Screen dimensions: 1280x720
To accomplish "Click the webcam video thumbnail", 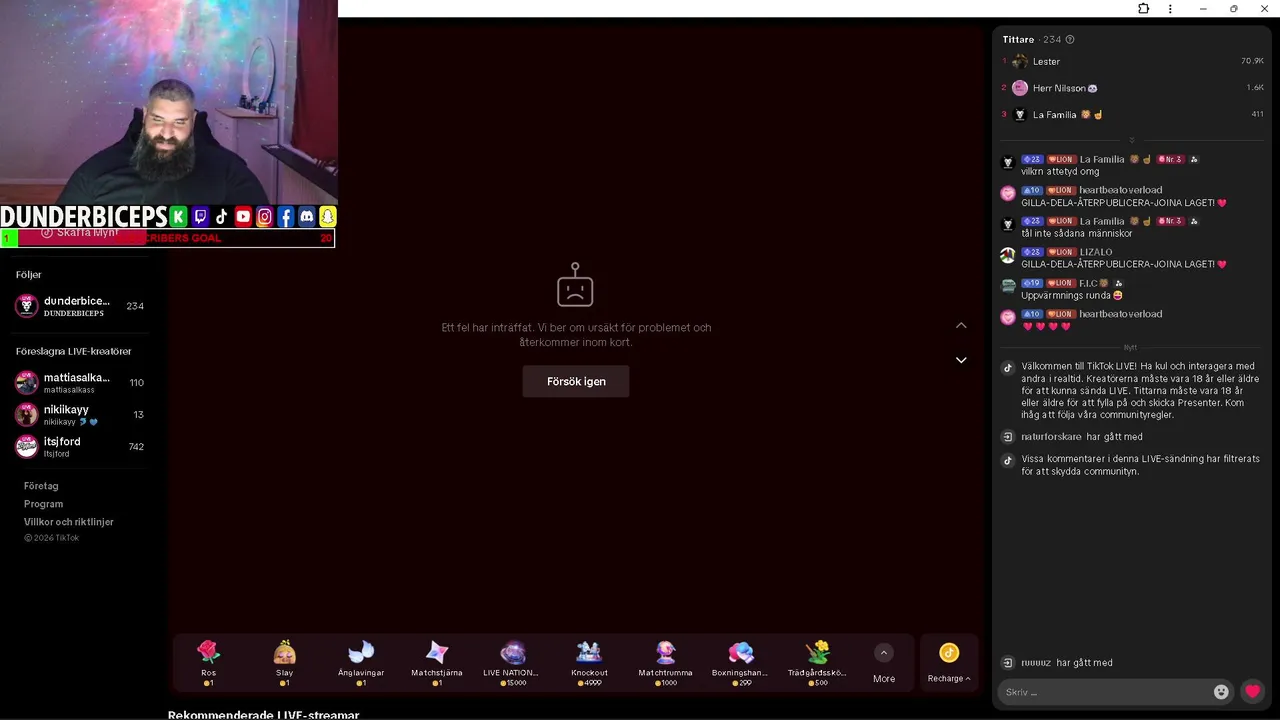I will (168, 102).
